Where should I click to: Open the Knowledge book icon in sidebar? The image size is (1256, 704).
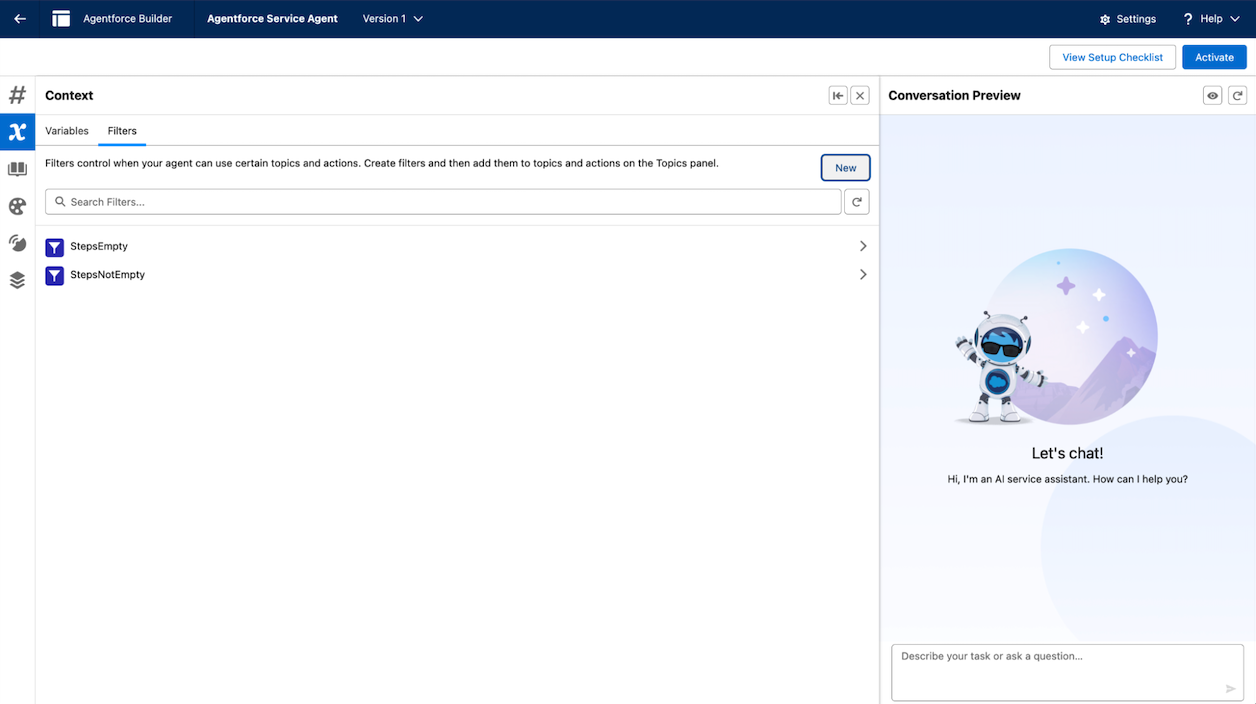tap(17, 168)
